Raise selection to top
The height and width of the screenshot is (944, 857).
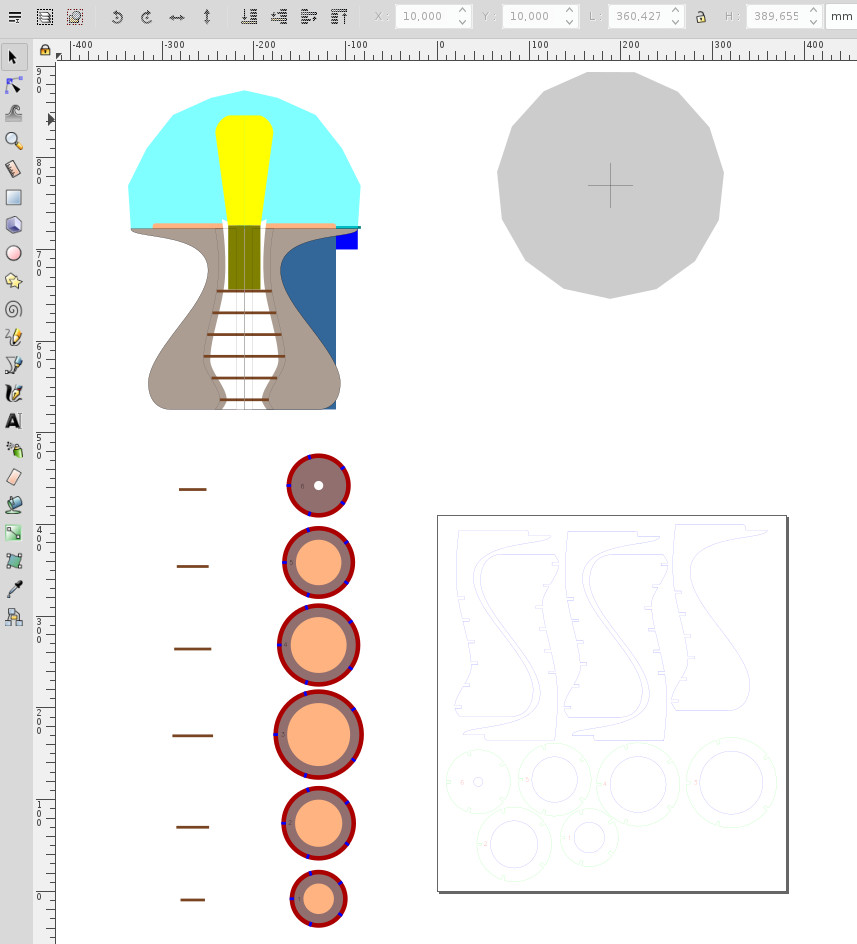tap(340, 17)
